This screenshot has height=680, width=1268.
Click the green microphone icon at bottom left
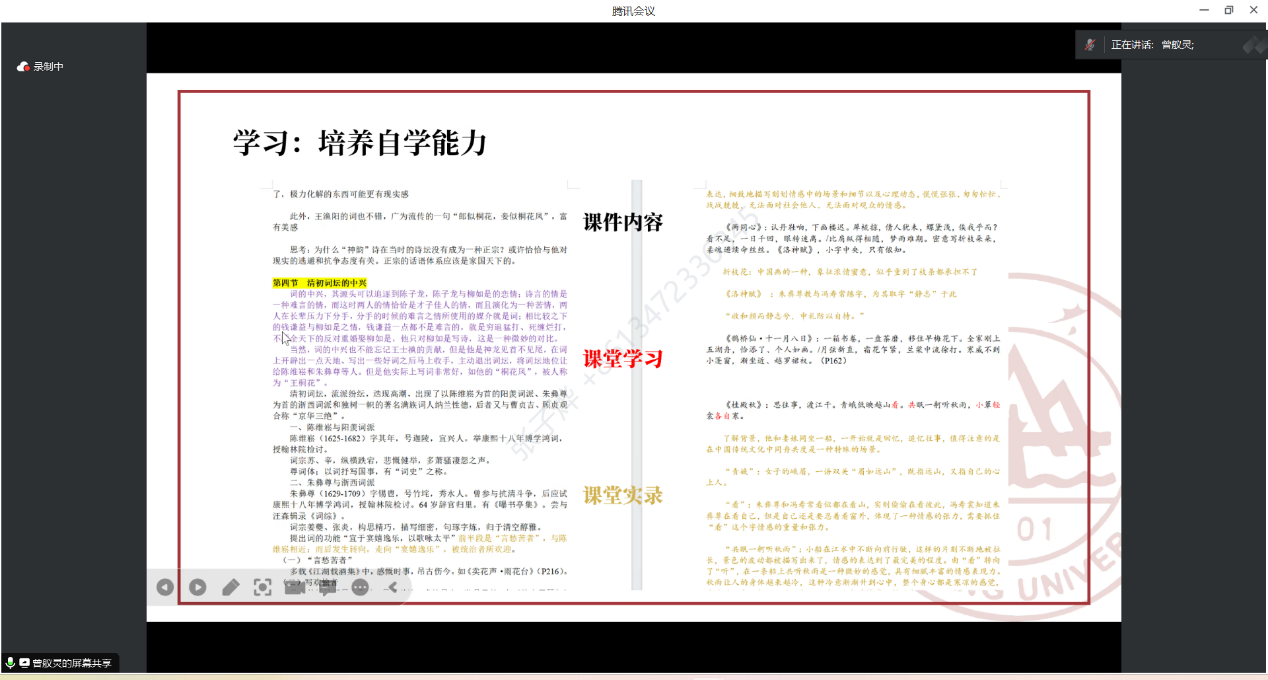coord(10,663)
